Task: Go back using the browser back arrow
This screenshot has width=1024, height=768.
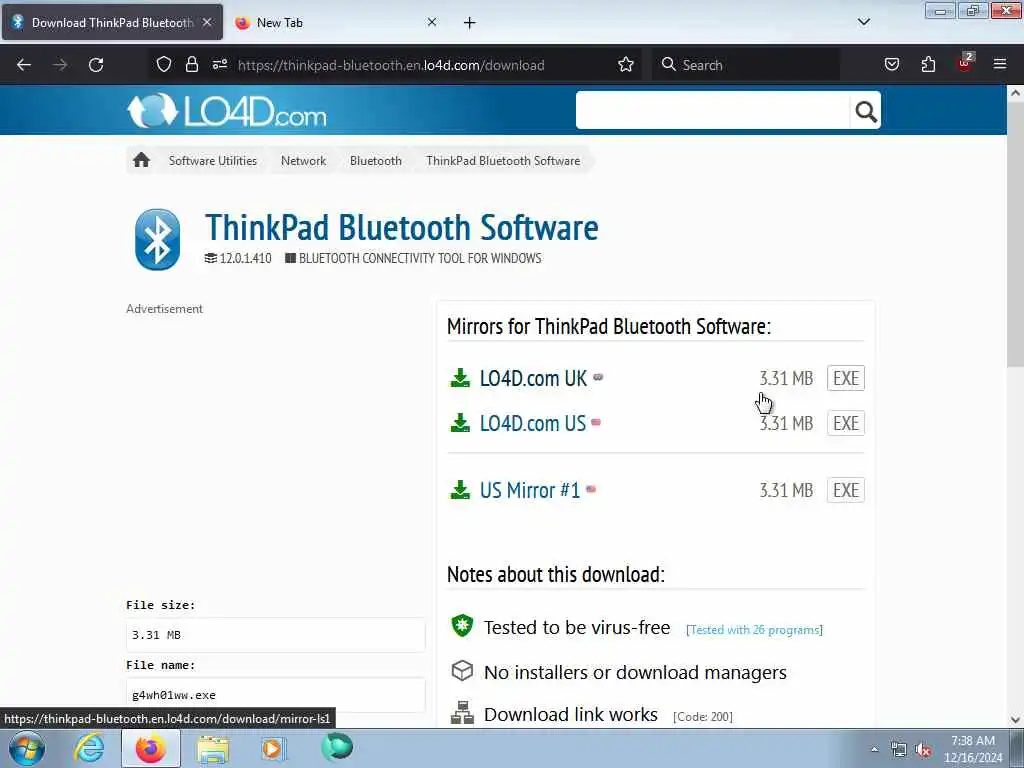Action: (24, 65)
